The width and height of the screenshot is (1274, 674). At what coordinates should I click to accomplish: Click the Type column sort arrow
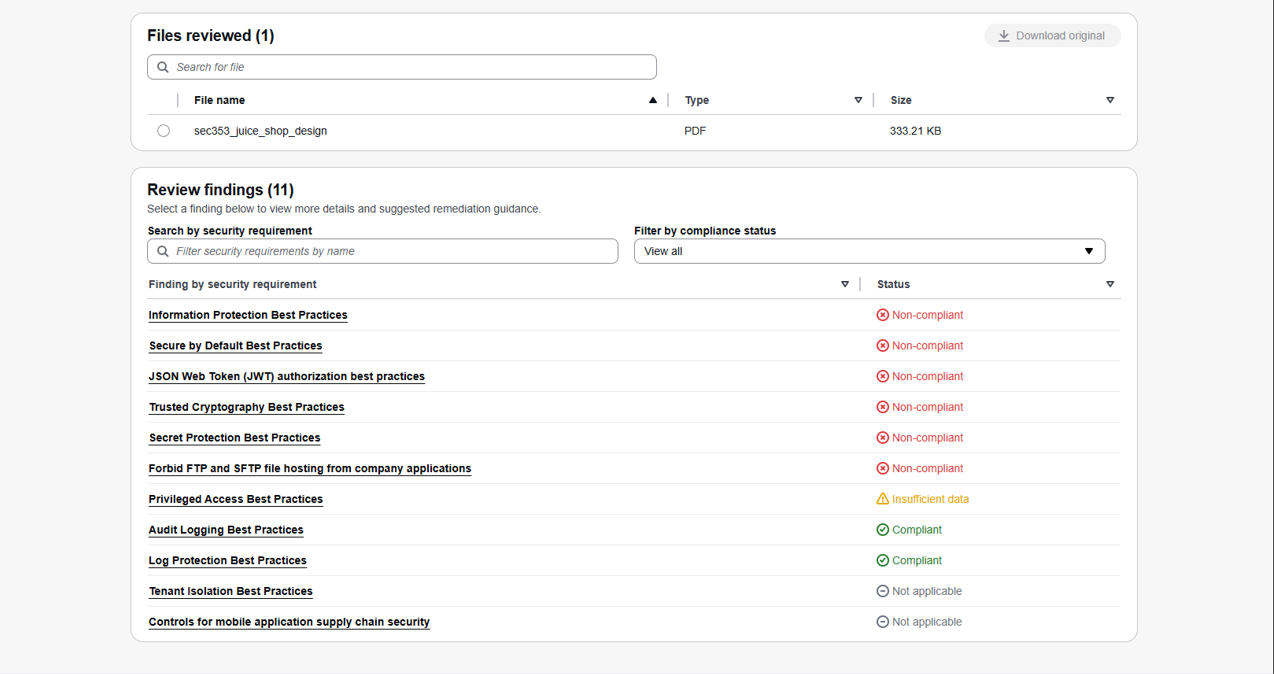pyautogui.click(x=858, y=100)
